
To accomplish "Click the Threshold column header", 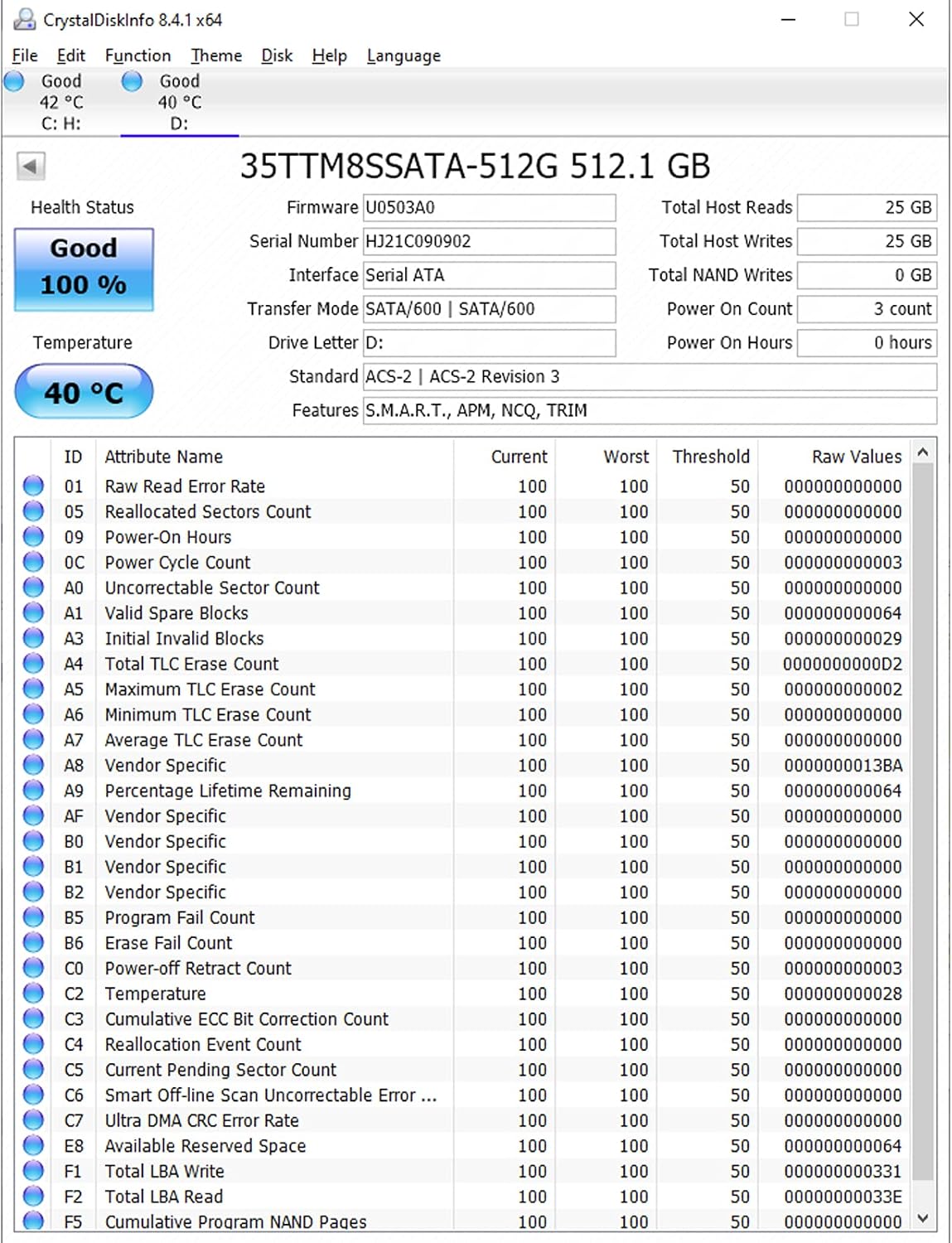I will click(708, 457).
